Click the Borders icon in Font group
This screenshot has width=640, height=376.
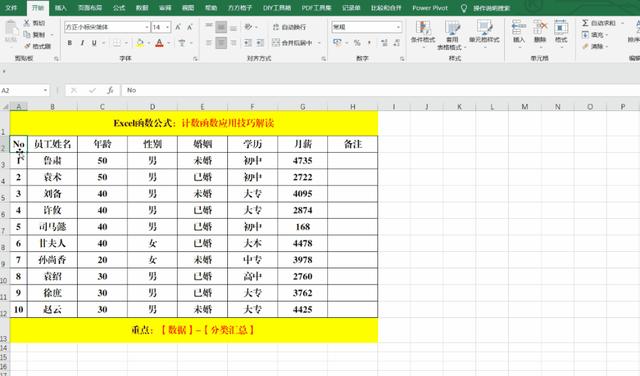(x=117, y=43)
